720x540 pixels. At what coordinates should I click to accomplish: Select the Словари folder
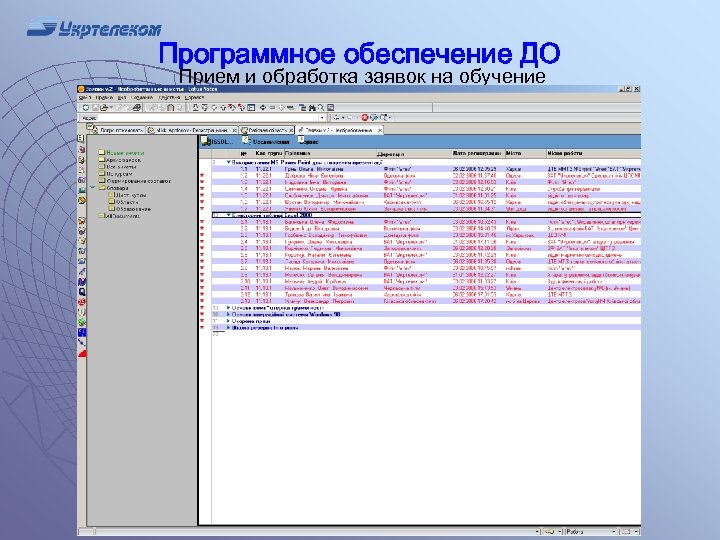tap(114, 188)
